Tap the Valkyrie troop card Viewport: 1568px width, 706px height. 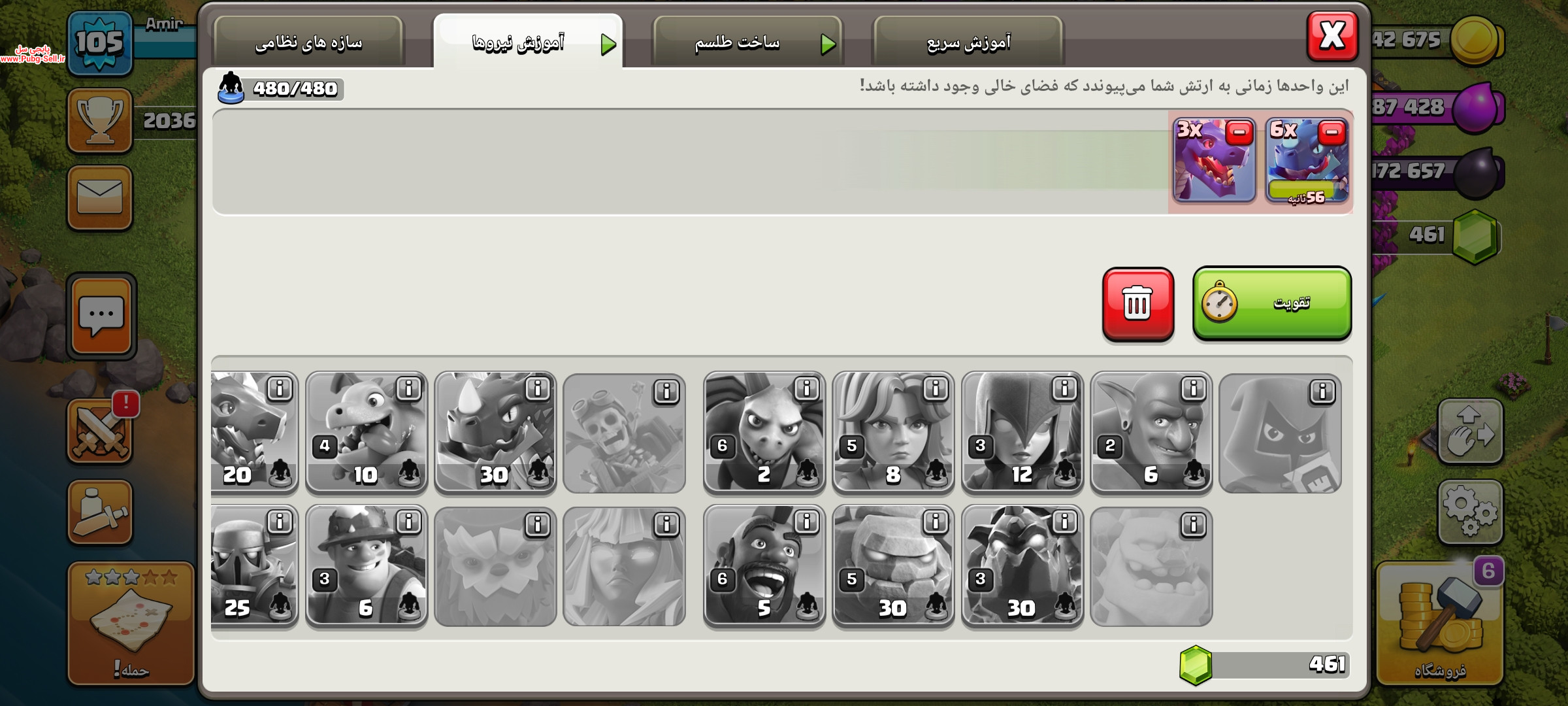tap(893, 431)
